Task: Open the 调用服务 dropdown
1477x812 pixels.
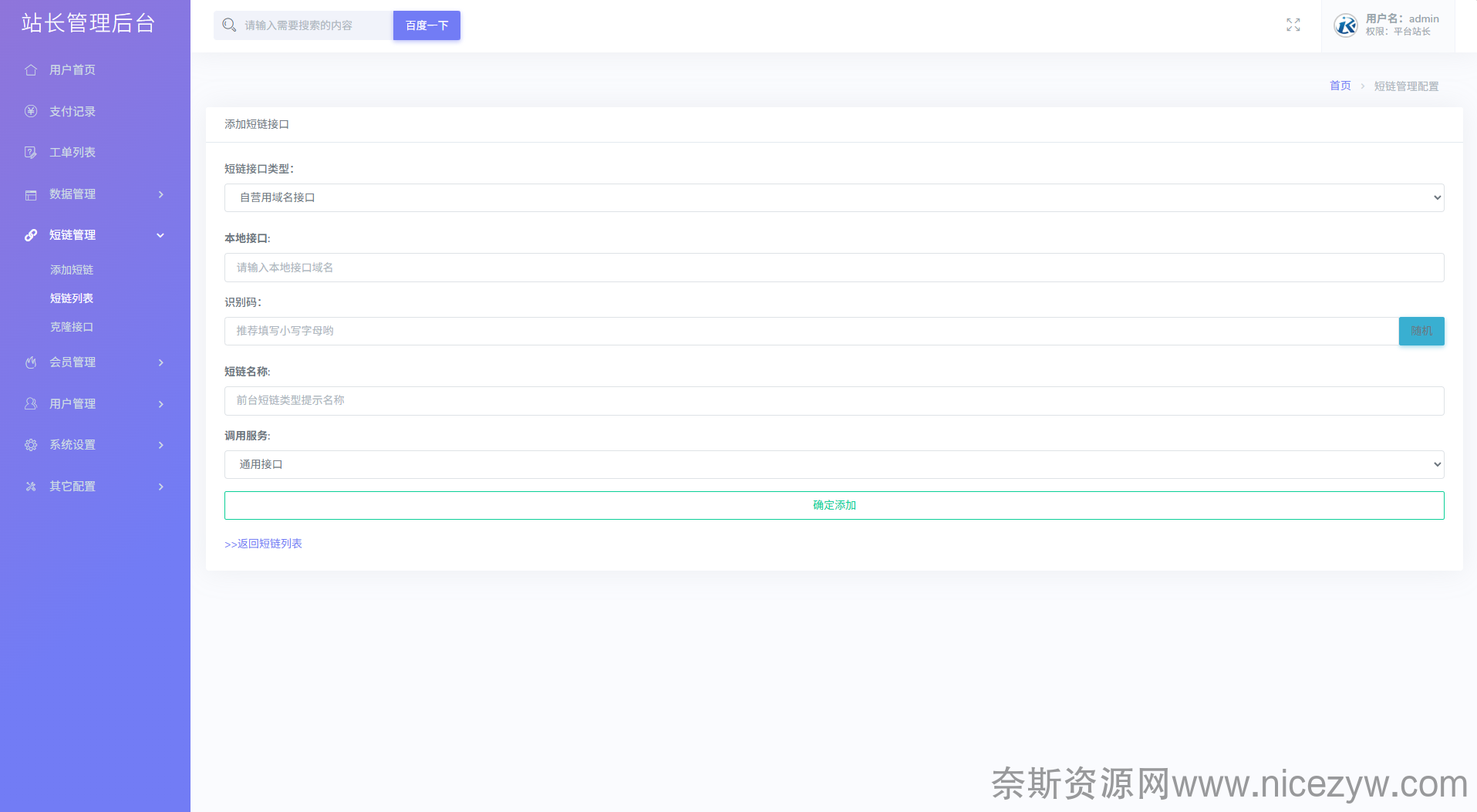Action: pos(834,464)
